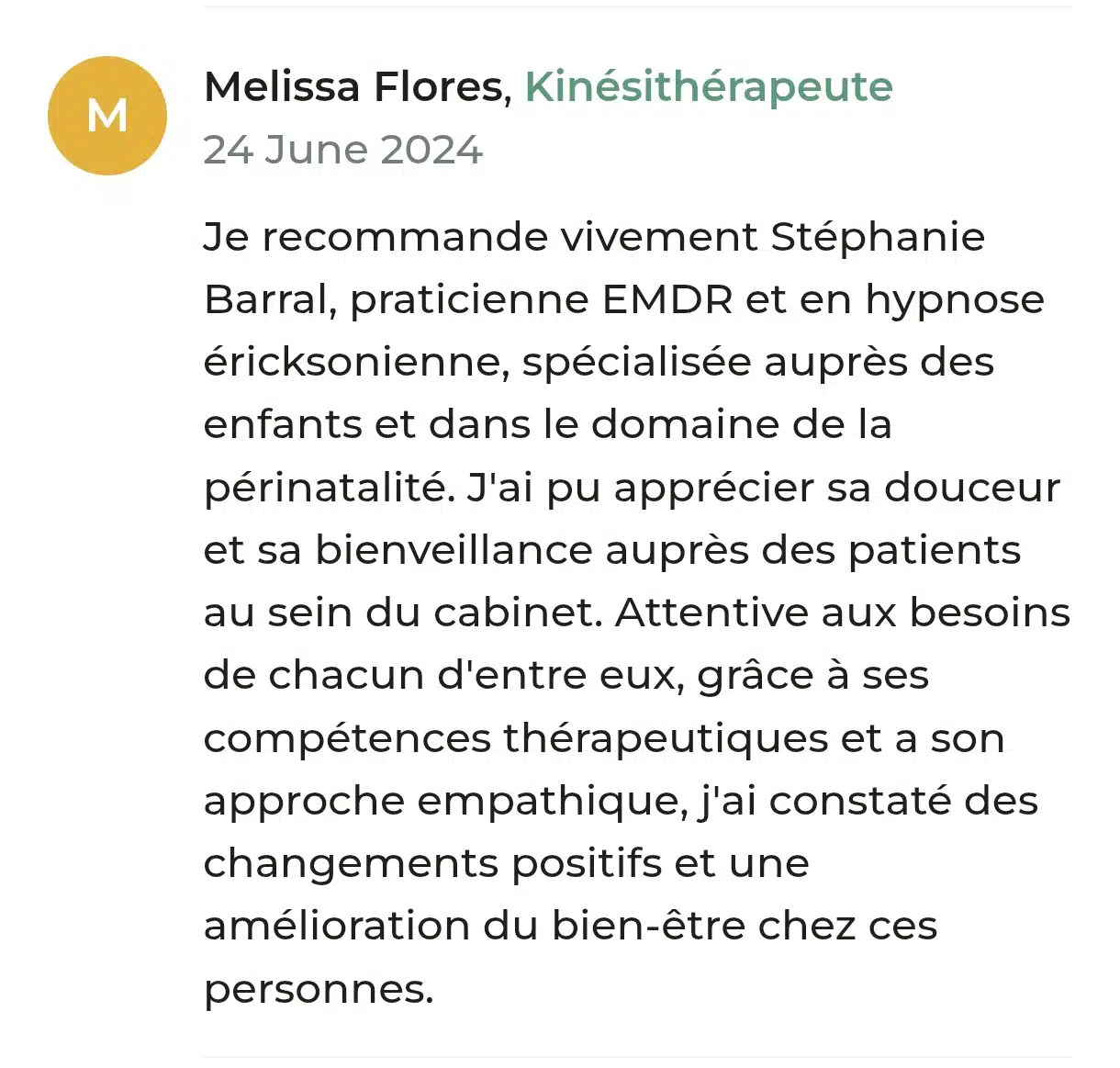Click the word changements

pyautogui.click(x=351, y=863)
